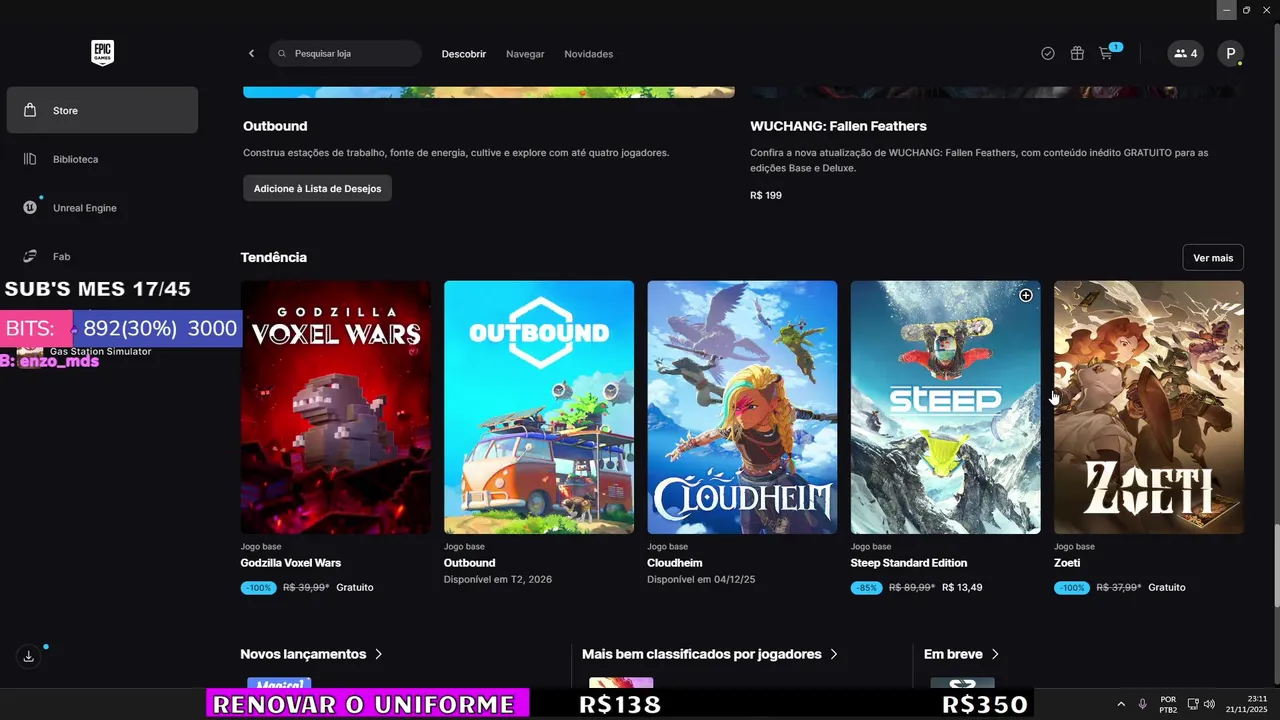Viewport: 1280px width, 720px height.
Task: Open the Godzilla Voxel Wars title link
Action: click(x=291, y=563)
